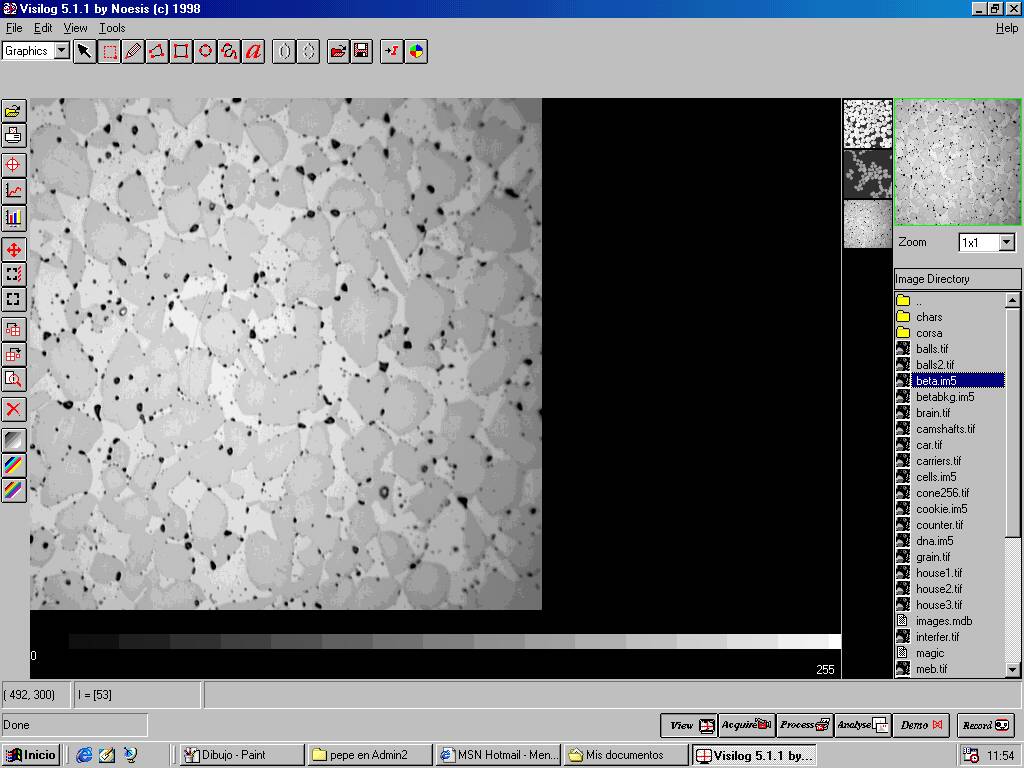Open the color palette wheel icon
Screen dimensions: 1024x768
pyautogui.click(x=416, y=51)
